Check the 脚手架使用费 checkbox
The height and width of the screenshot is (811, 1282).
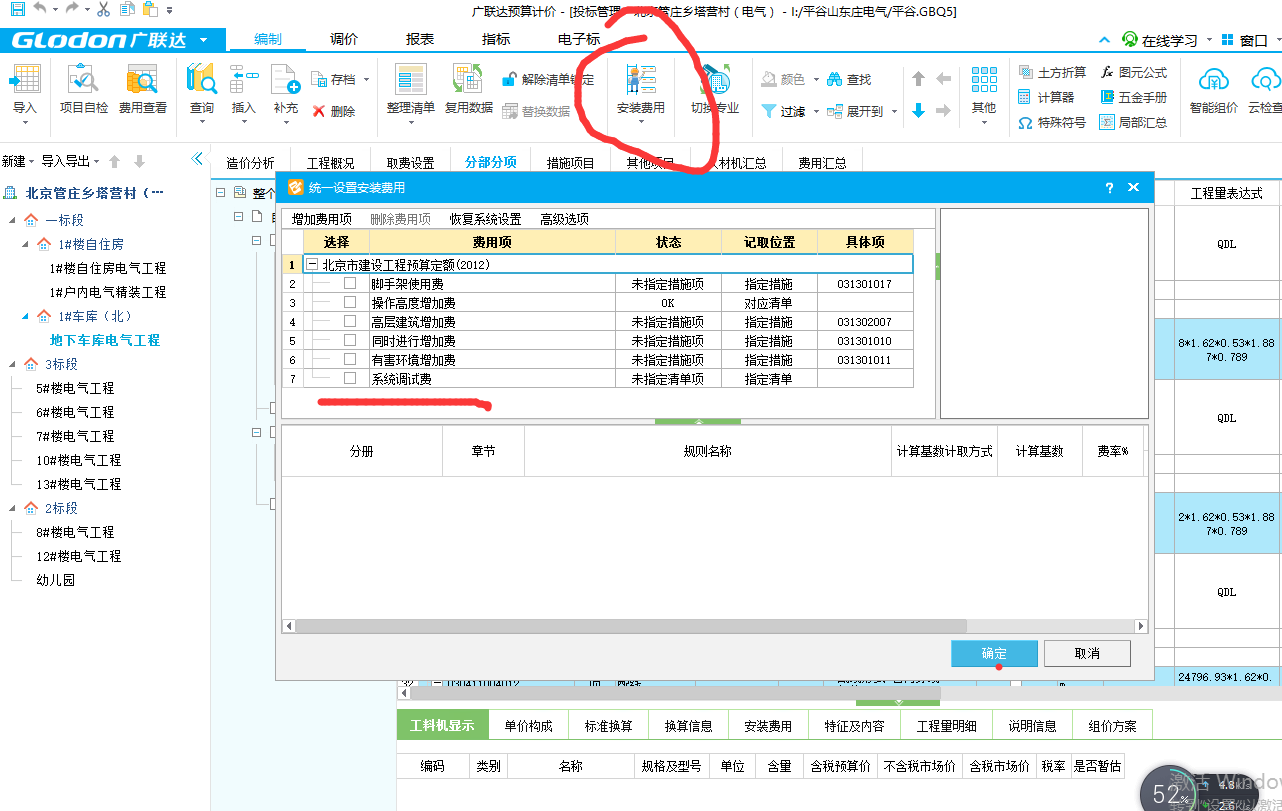350,284
